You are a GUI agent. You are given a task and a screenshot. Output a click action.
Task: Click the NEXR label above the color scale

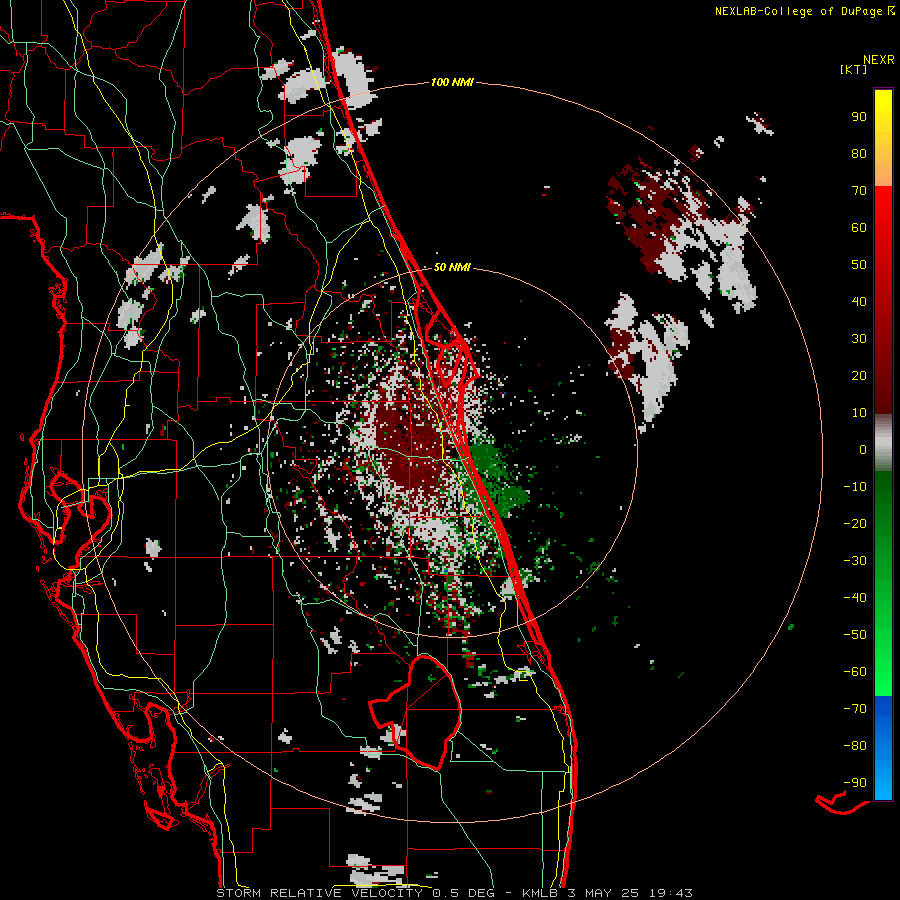879,59
